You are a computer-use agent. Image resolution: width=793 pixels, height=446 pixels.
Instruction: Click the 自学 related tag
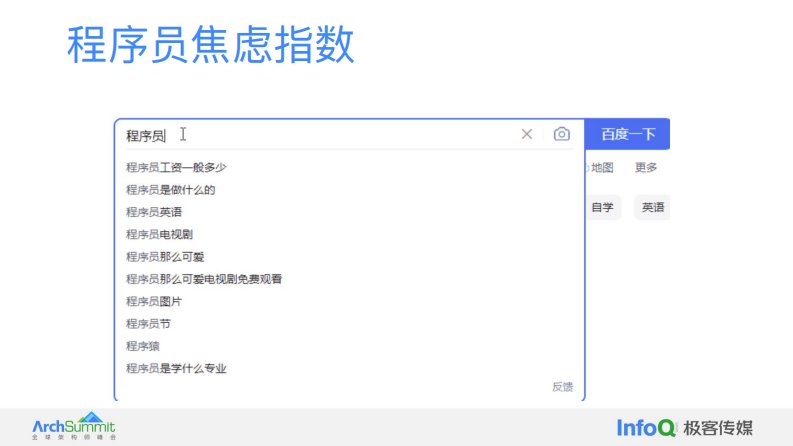click(x=602, y=208)
